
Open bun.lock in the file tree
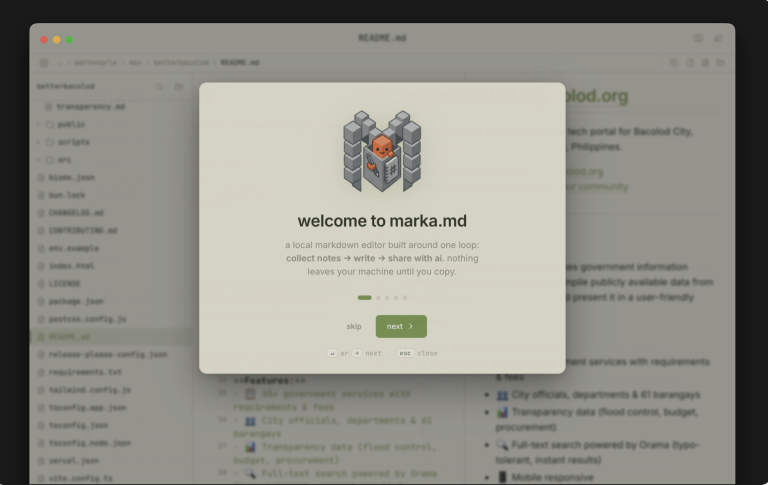click(x=67, y=195)
